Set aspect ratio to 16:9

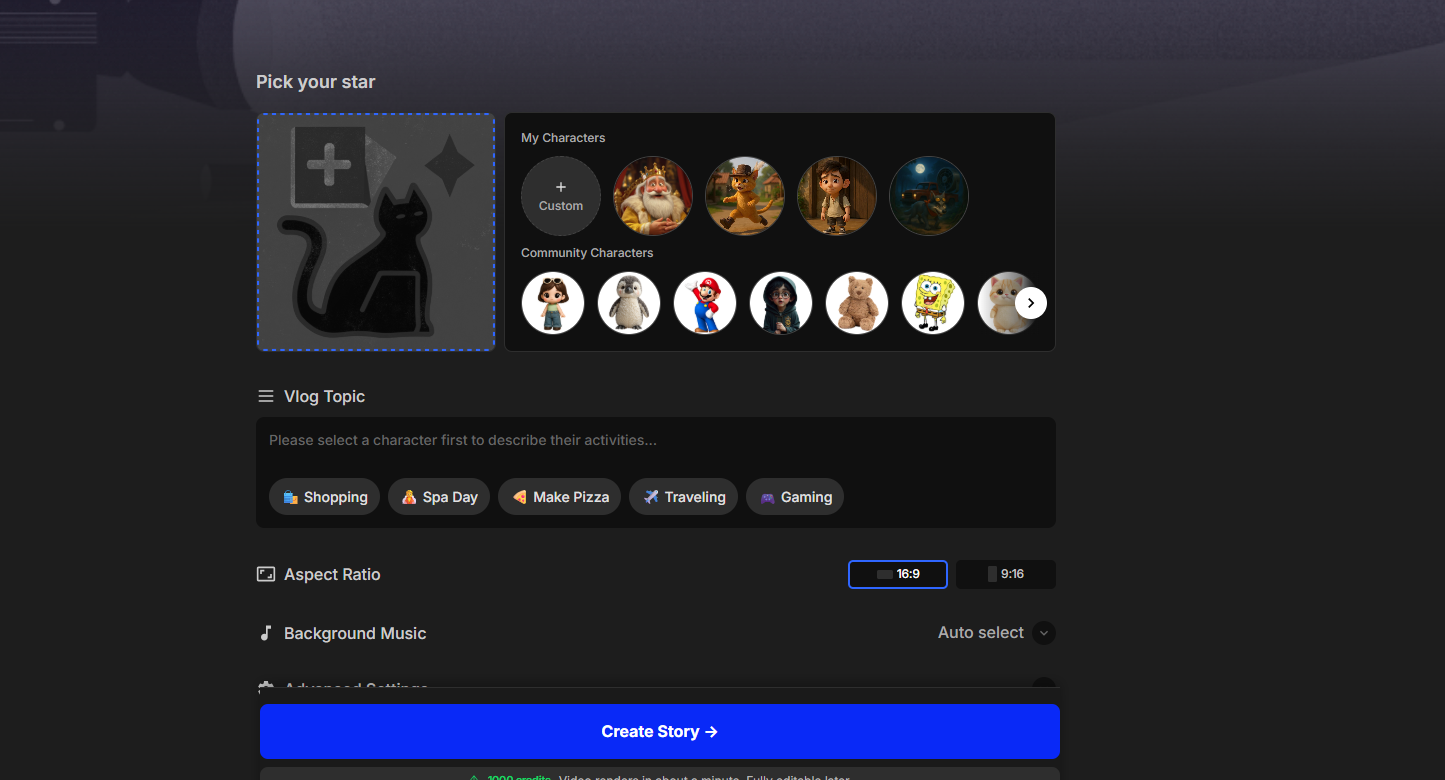pyautogui.click(x=898, y=574)
